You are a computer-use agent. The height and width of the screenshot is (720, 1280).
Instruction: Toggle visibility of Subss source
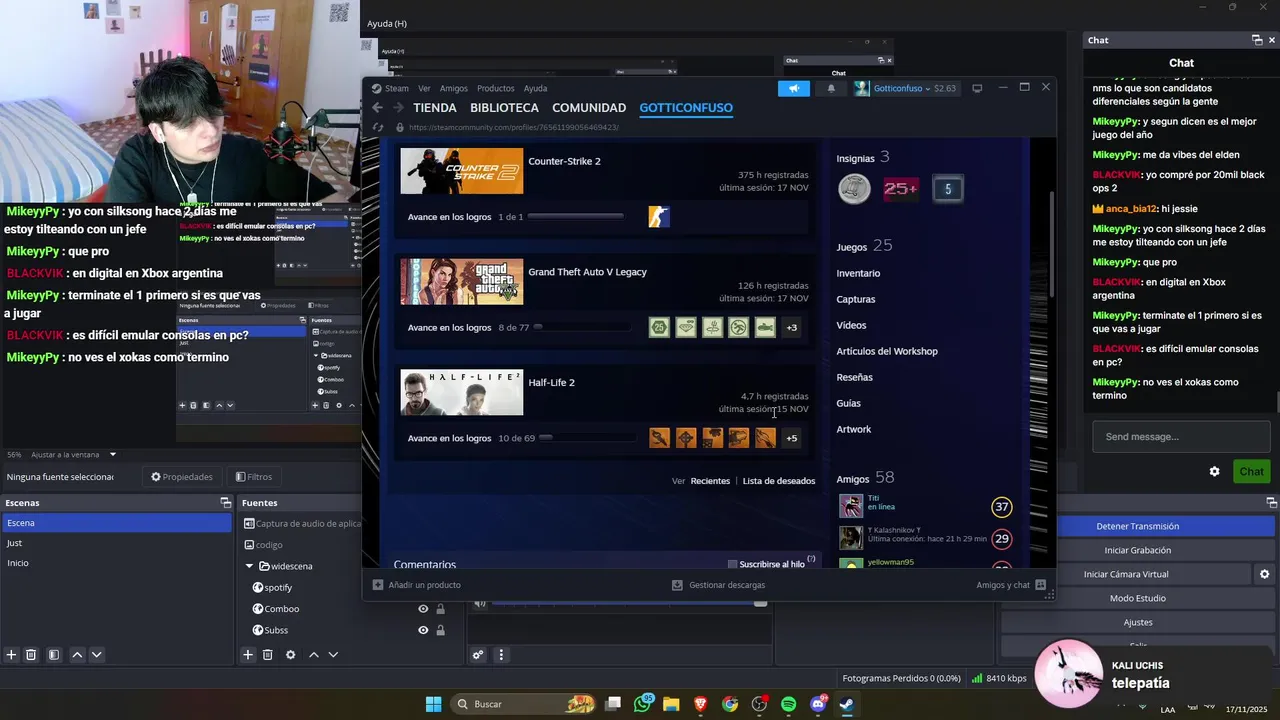423,630
